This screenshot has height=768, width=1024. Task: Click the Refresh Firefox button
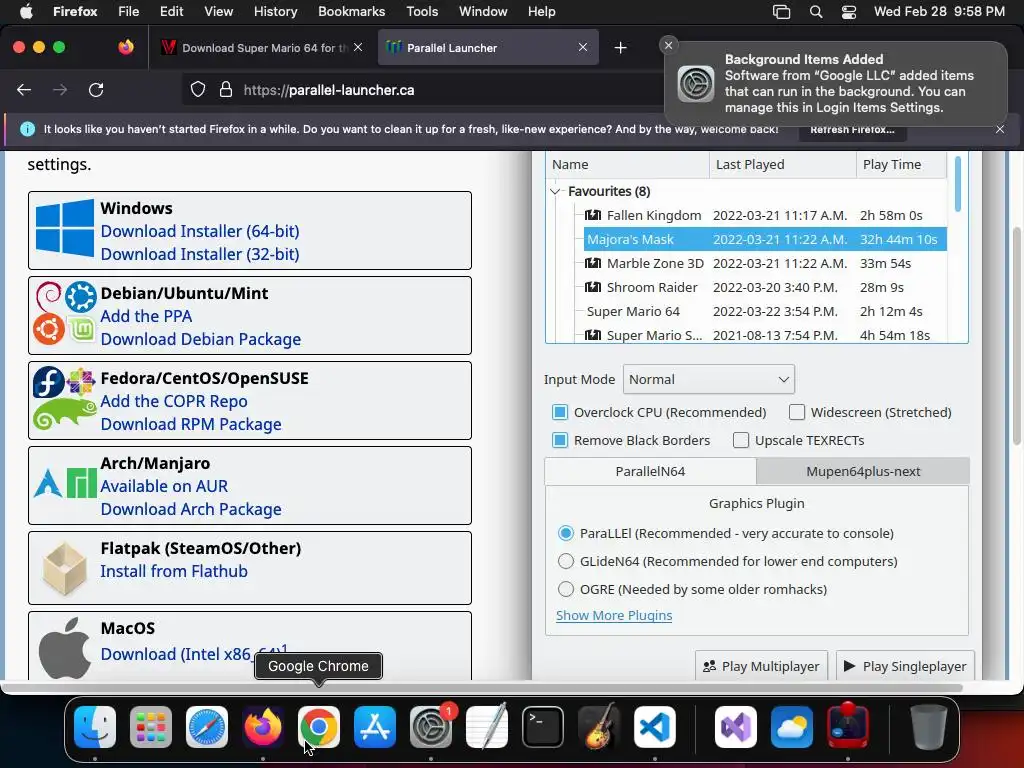[x=852, y=129]
